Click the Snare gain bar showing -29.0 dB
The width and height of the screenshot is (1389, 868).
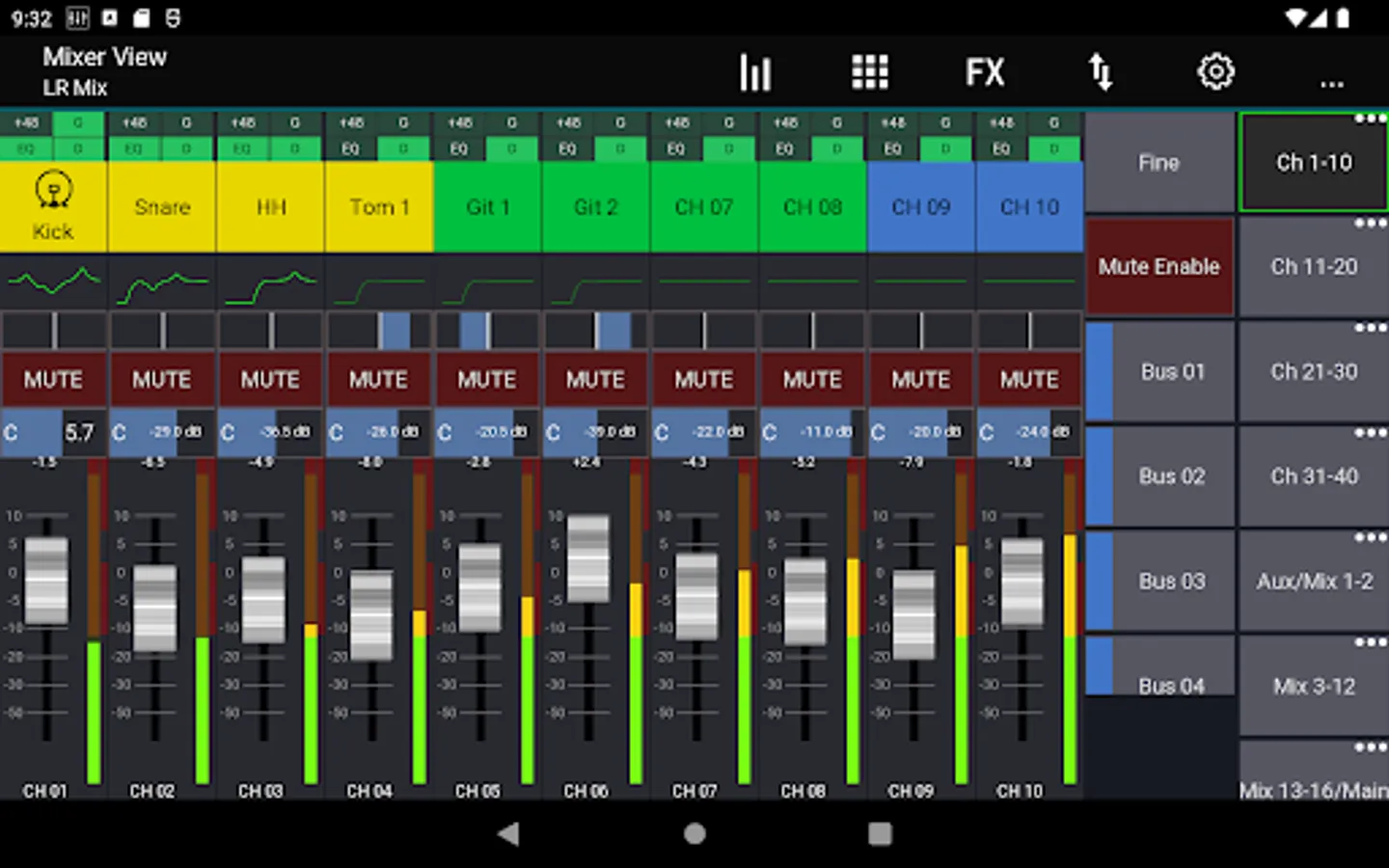[x=162, y=432]
